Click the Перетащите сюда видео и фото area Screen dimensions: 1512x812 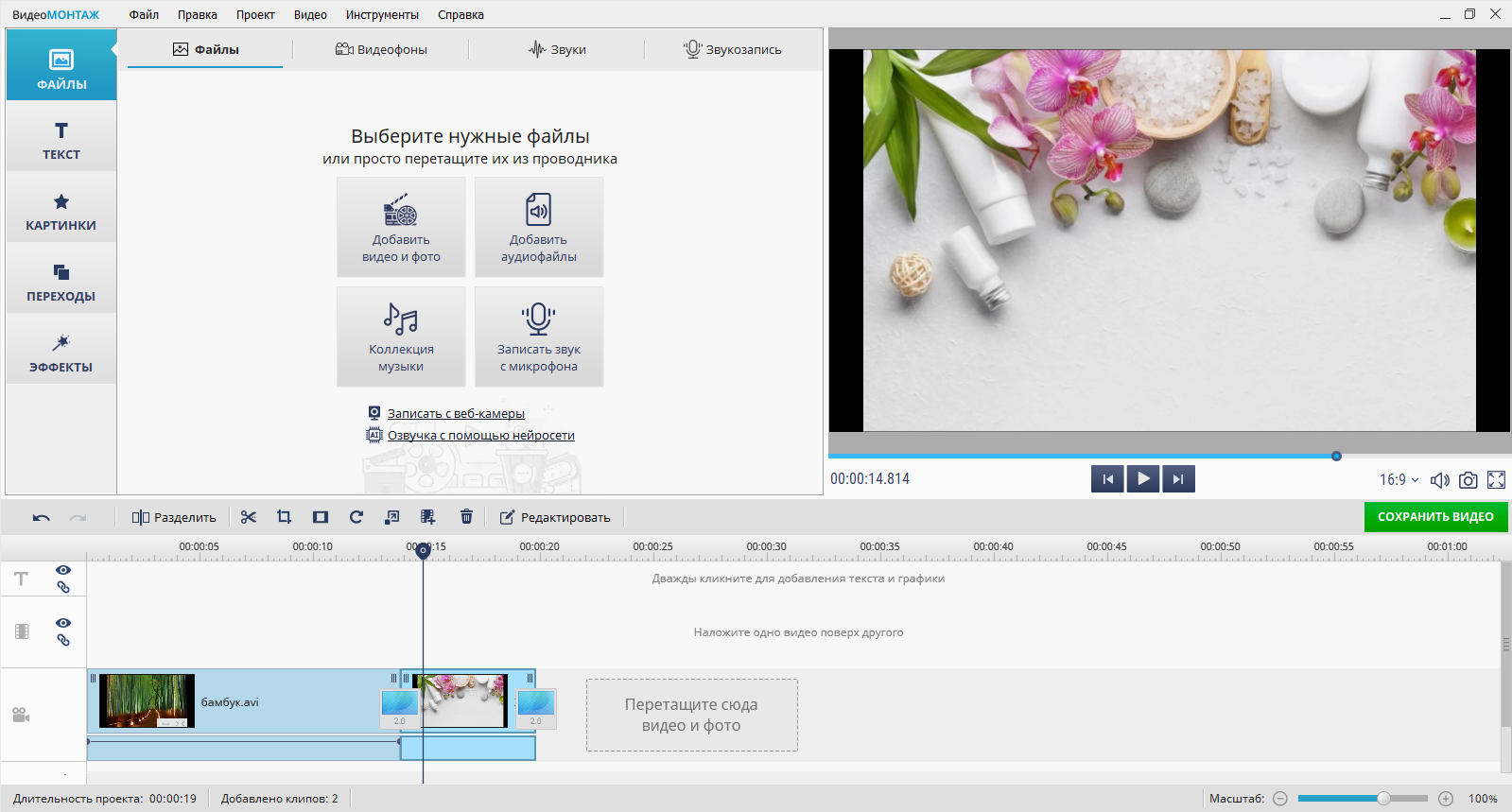691,715
